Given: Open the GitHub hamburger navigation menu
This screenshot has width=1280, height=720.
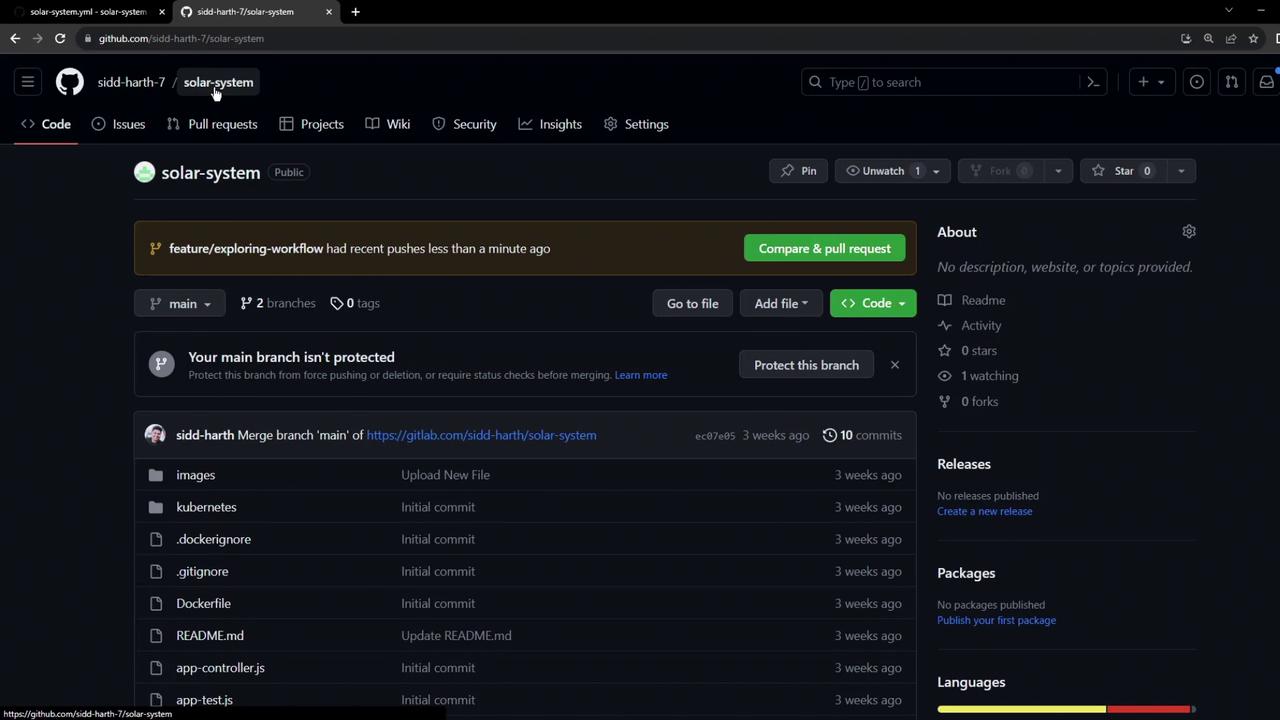Looking at the screenshot, I should [28, 82].
